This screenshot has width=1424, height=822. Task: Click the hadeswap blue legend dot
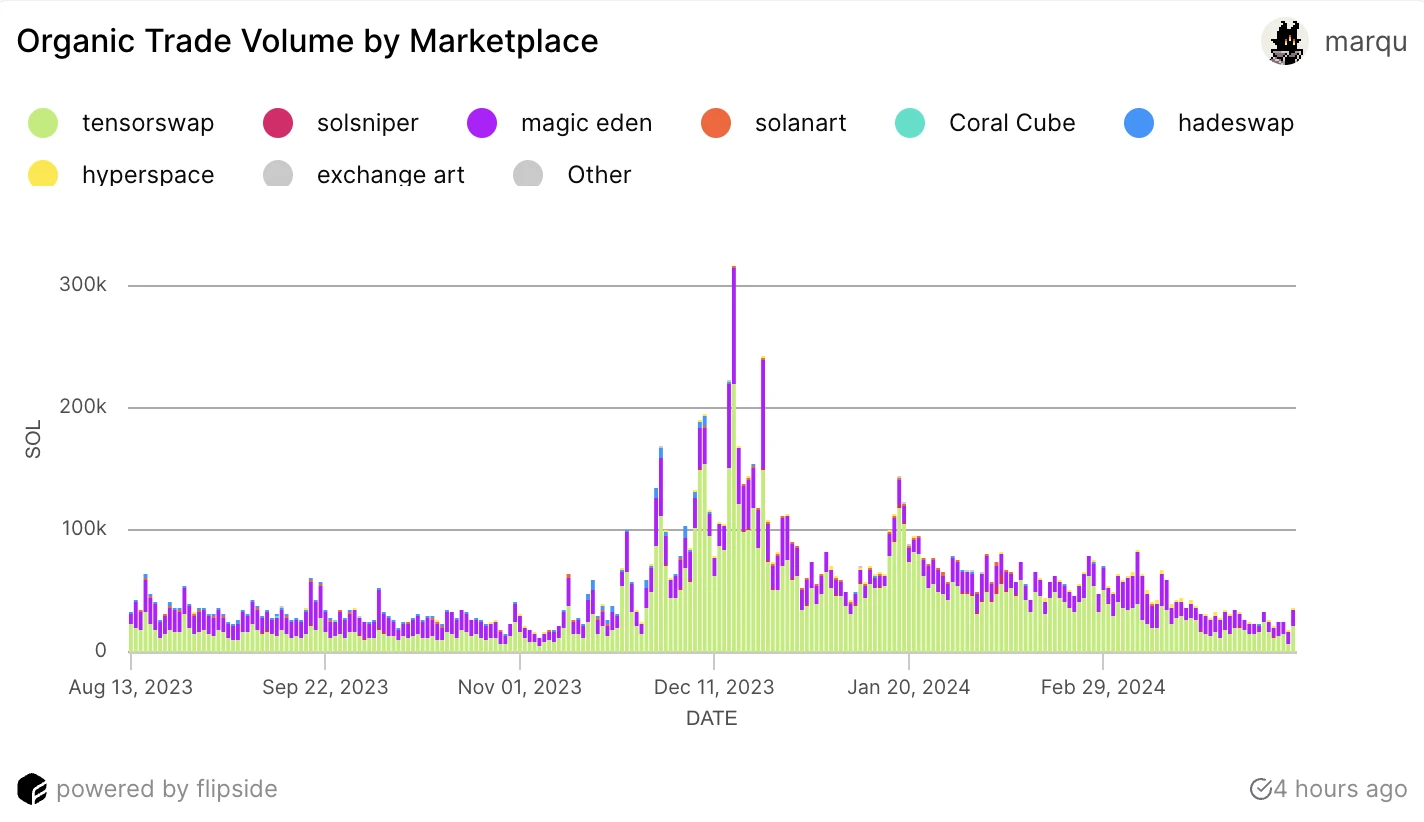pyautogui.click(x=1138, y=123)
